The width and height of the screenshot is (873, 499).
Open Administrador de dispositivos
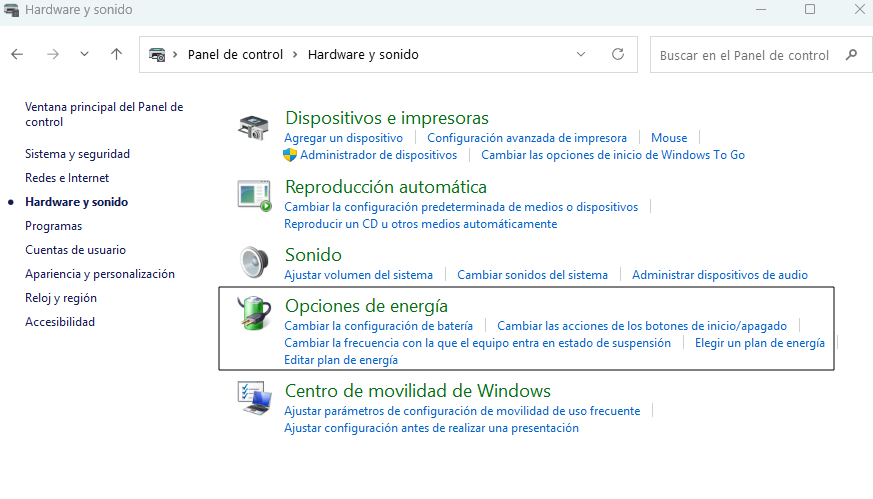(x=379, y=155)
